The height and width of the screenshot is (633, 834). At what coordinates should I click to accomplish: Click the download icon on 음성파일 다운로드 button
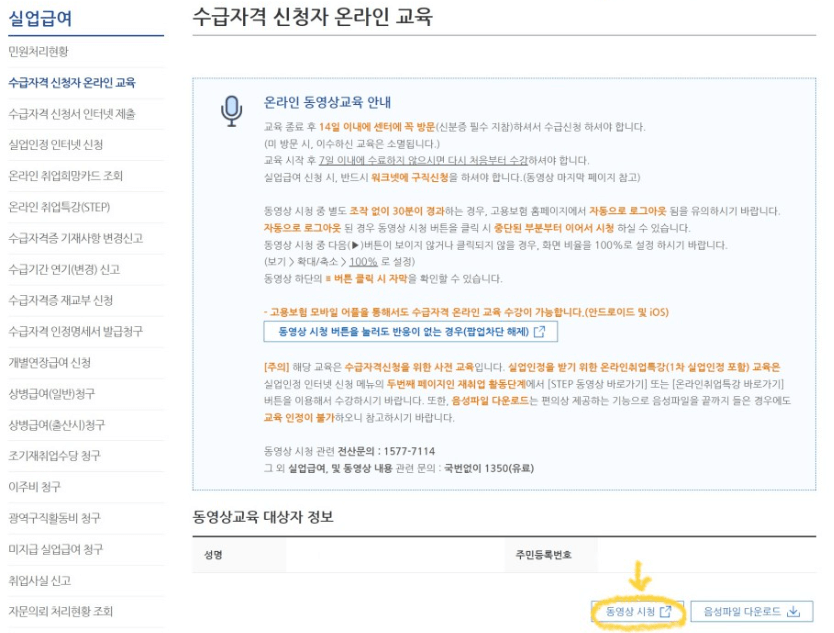click(x=795, y=611)
